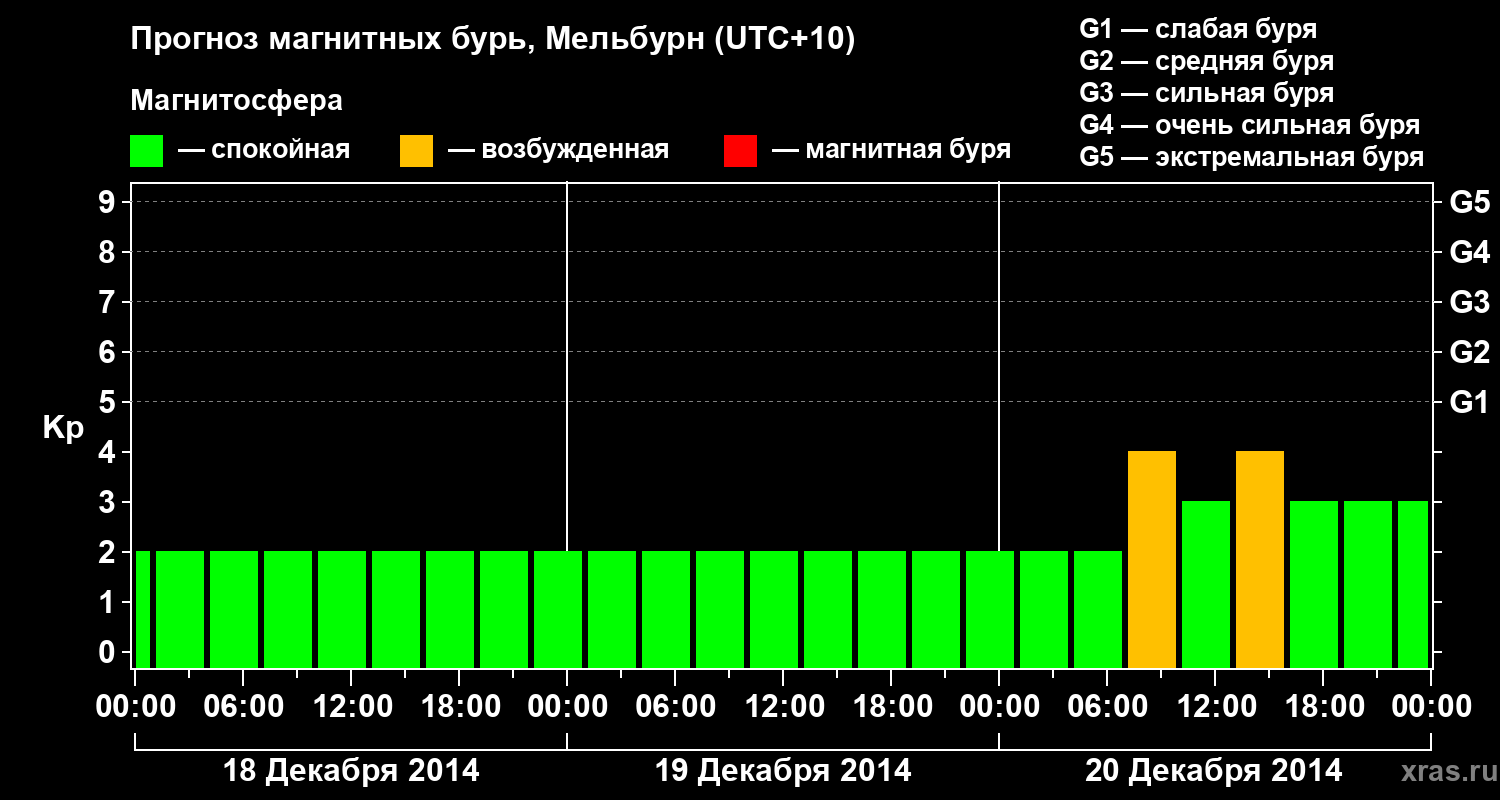Click the '18 Декабря 2014' date label

350,771
